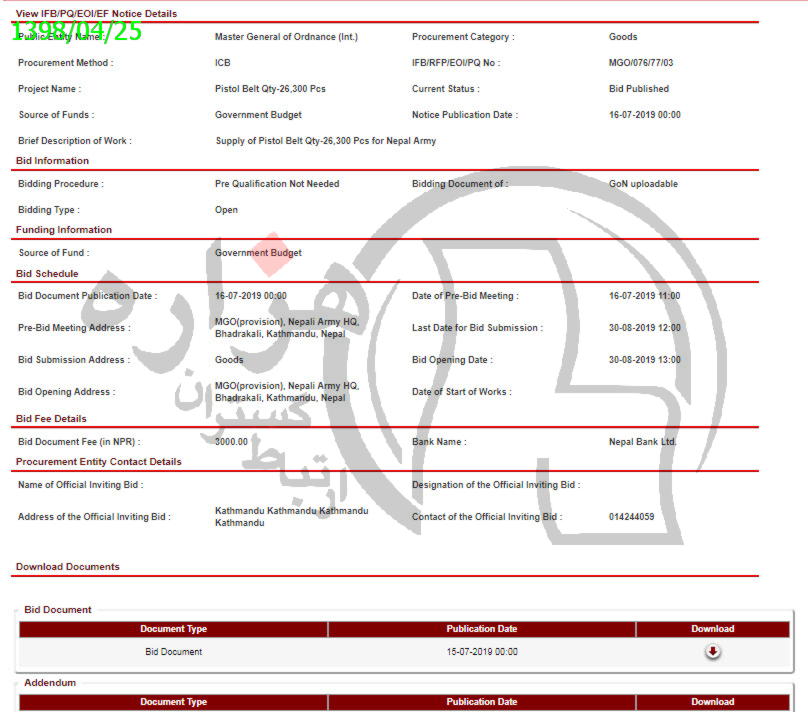Click the Nepal Bank Ltd. bank name
Image resolution: width=808 pixels, height=712 pixels.
coord(643,442)
